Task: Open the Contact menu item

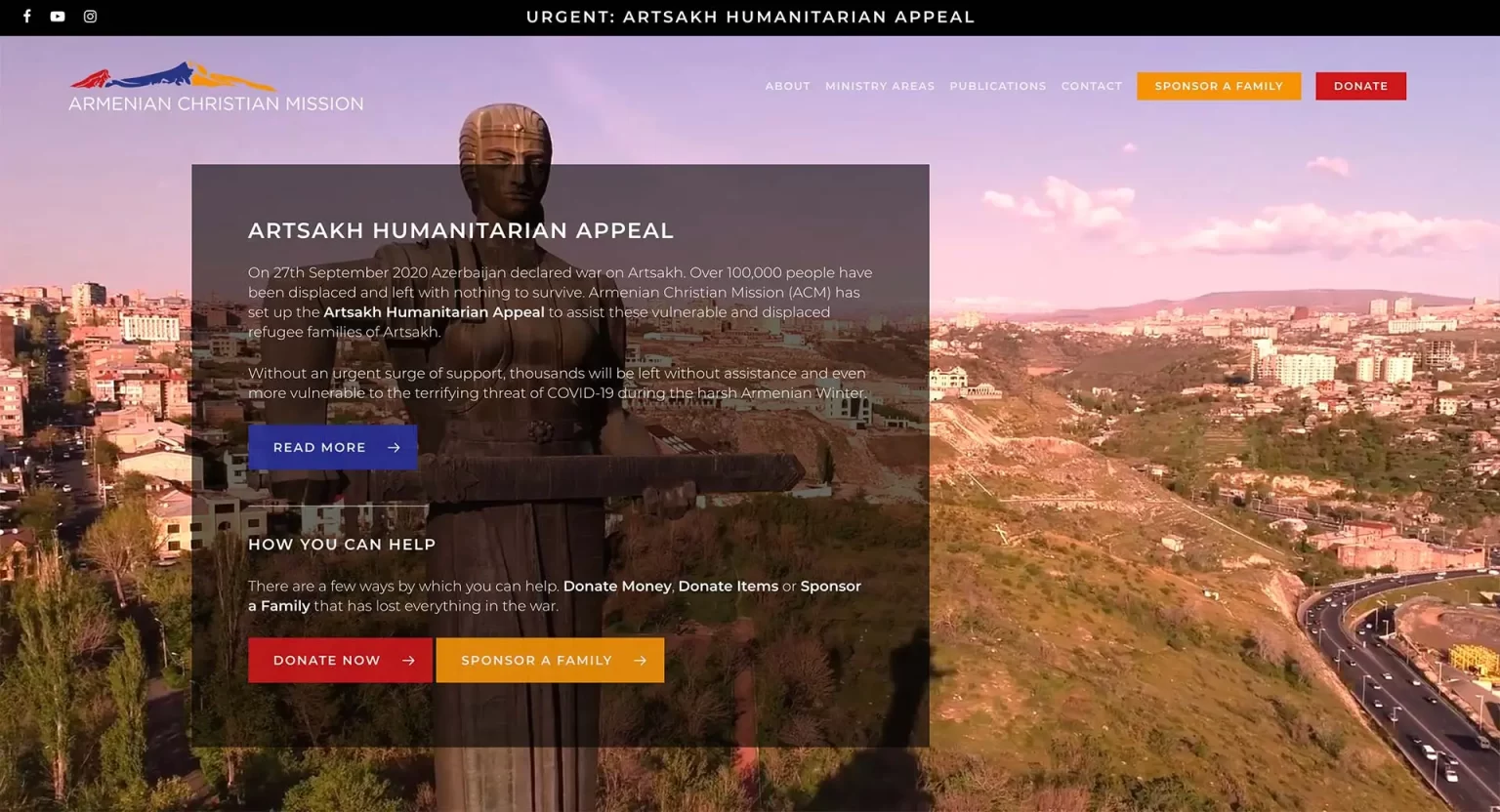Action: pyautogui.click(x=1092, y=86)
